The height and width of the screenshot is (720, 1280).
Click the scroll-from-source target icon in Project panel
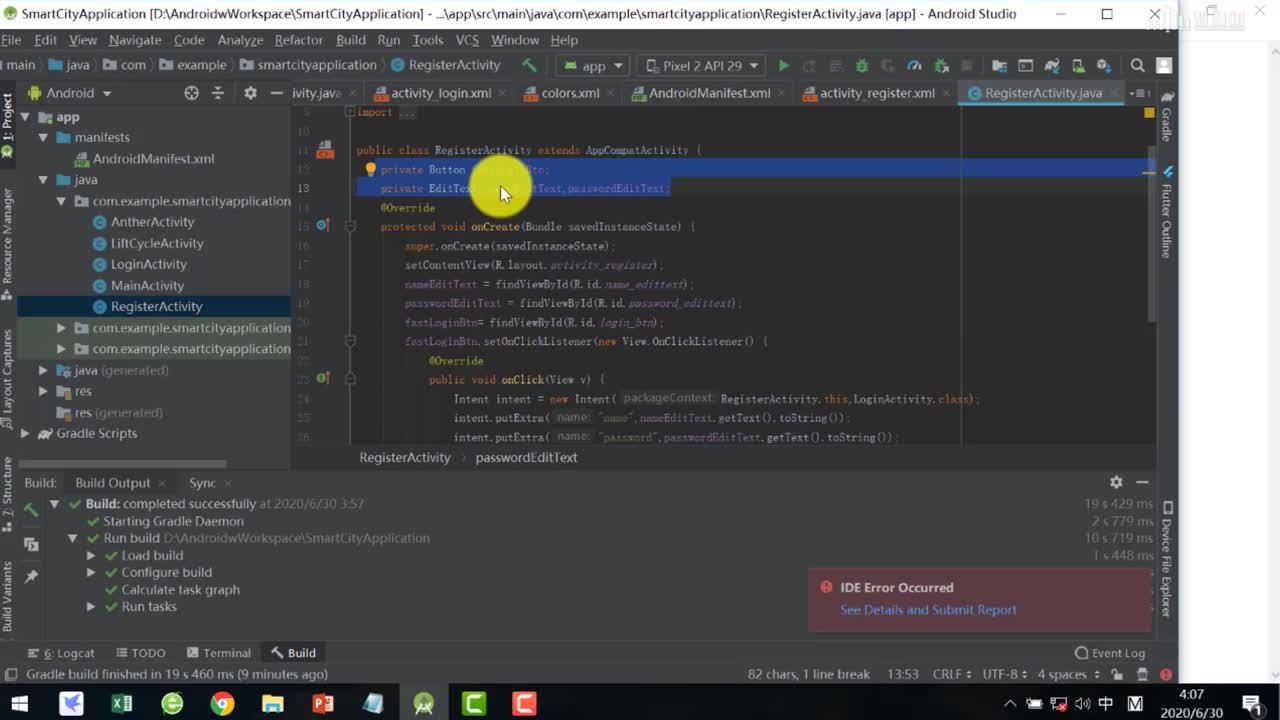pyautogui.click(x=191, y=93)
